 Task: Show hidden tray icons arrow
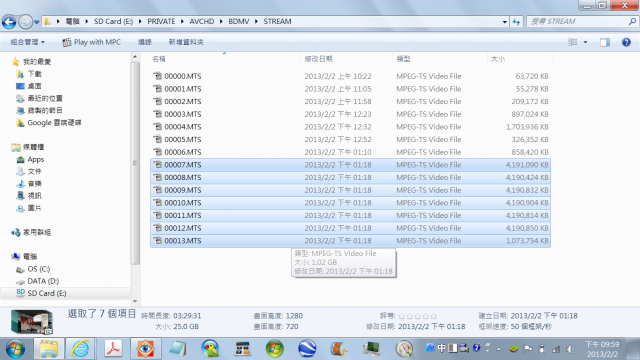(x=499, y=349)
